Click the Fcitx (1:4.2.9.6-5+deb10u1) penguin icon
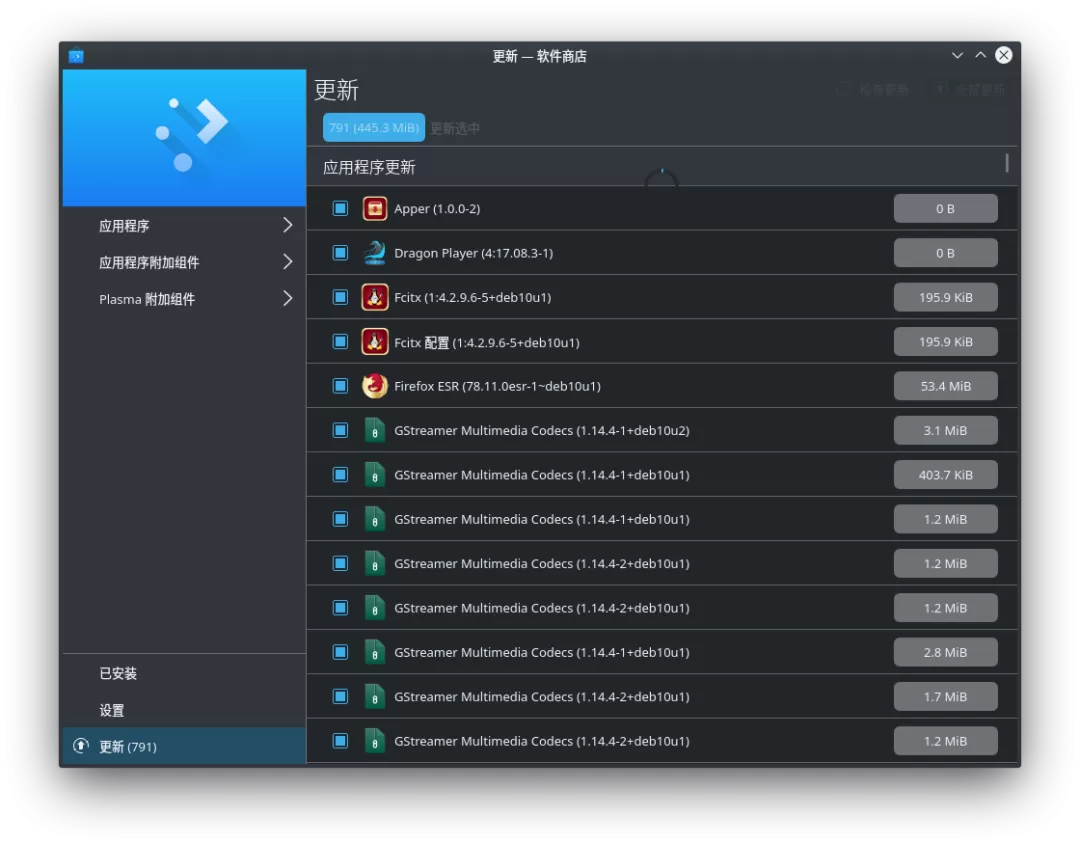 click(375, 297)
